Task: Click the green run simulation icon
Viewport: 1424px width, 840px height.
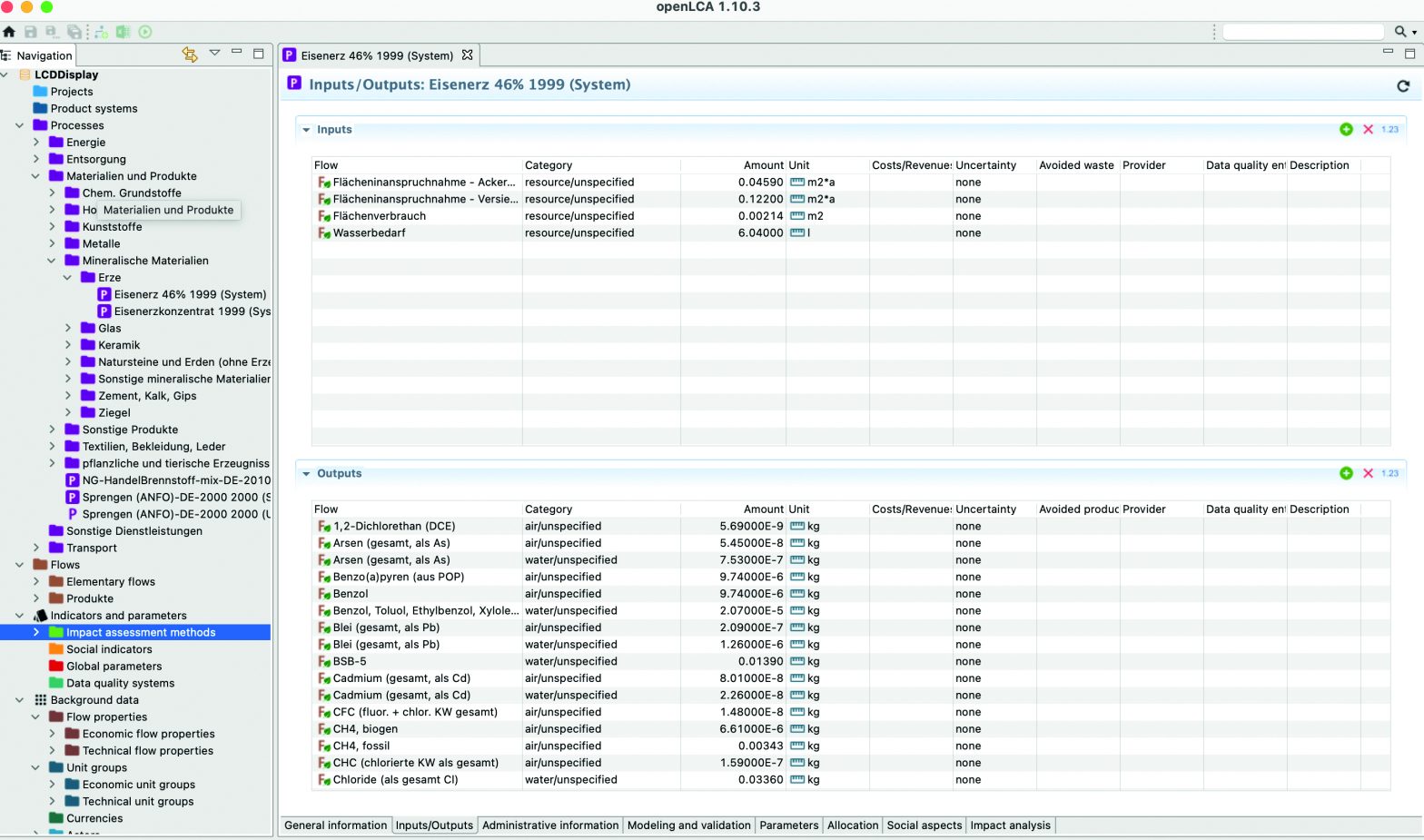Action: click(145, 32)
